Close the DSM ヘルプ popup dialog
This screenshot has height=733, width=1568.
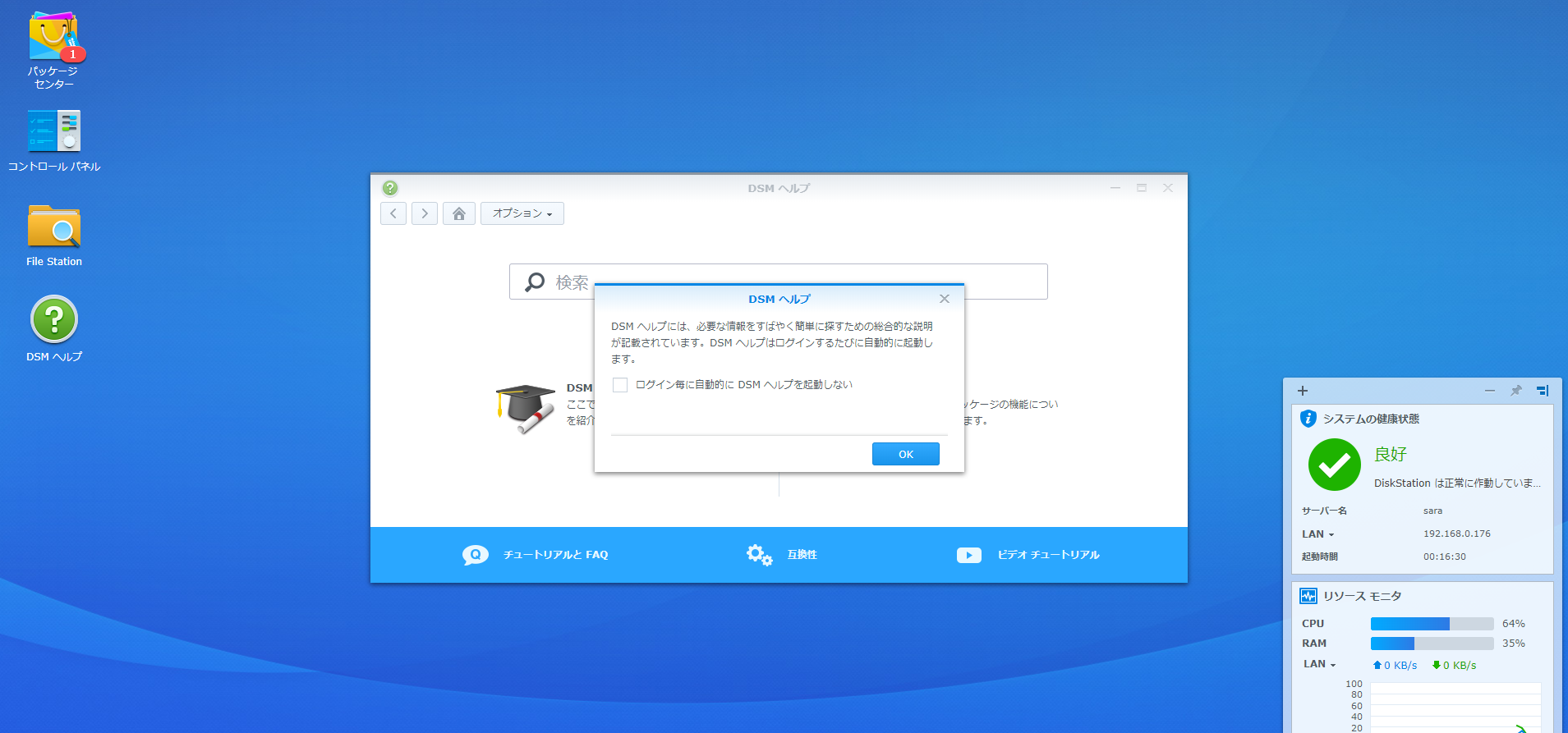pos(945,299)
